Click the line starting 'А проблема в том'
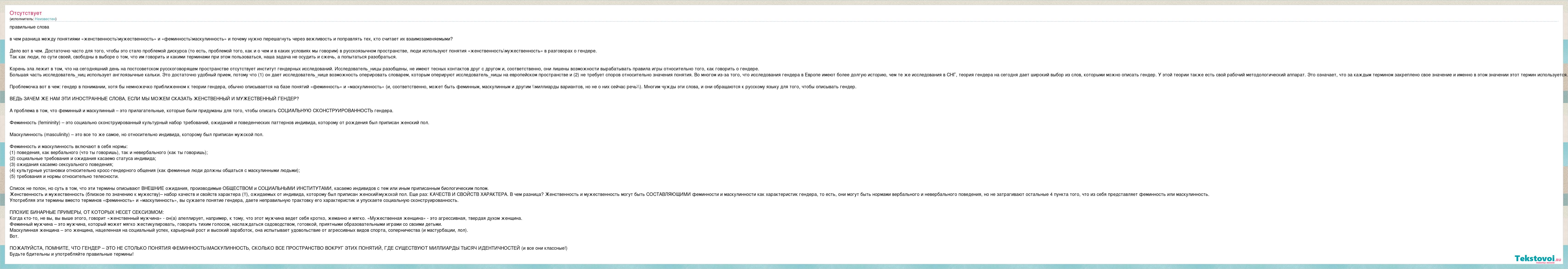Viewport: 1568px width, 269px height. 202,110
